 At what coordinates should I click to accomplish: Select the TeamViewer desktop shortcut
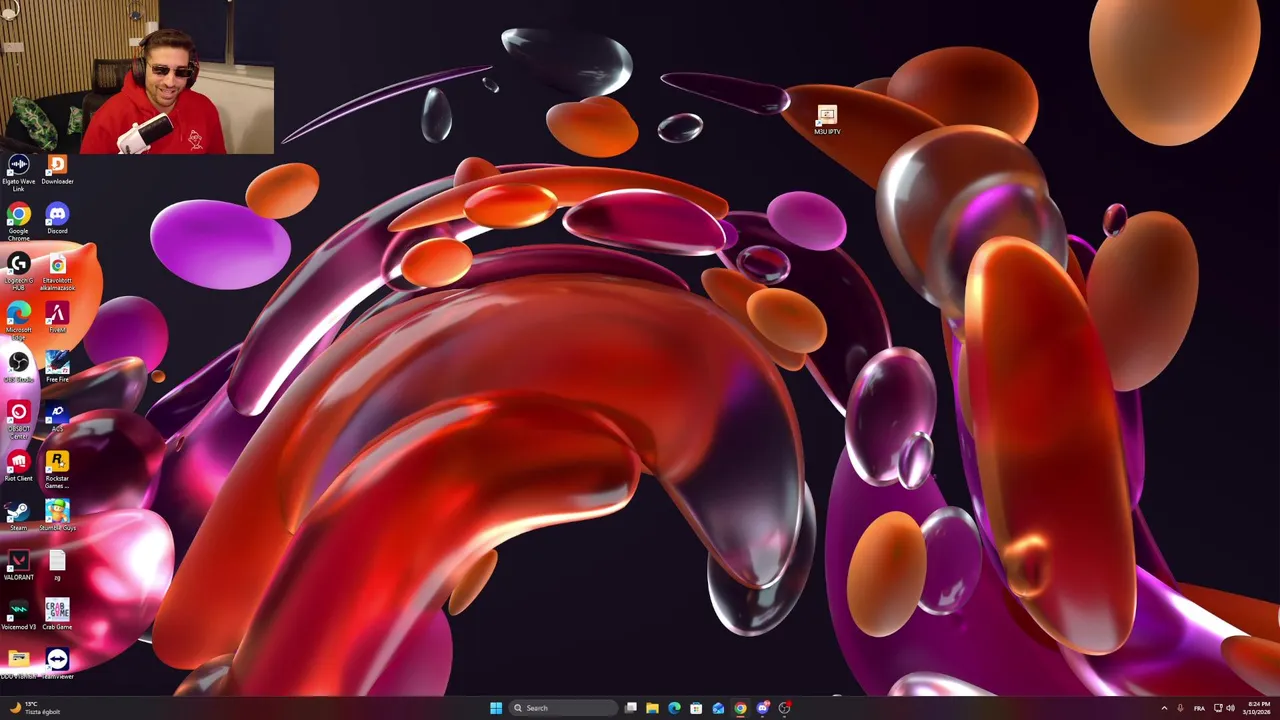pyautogui.click(x=57, y=663)
